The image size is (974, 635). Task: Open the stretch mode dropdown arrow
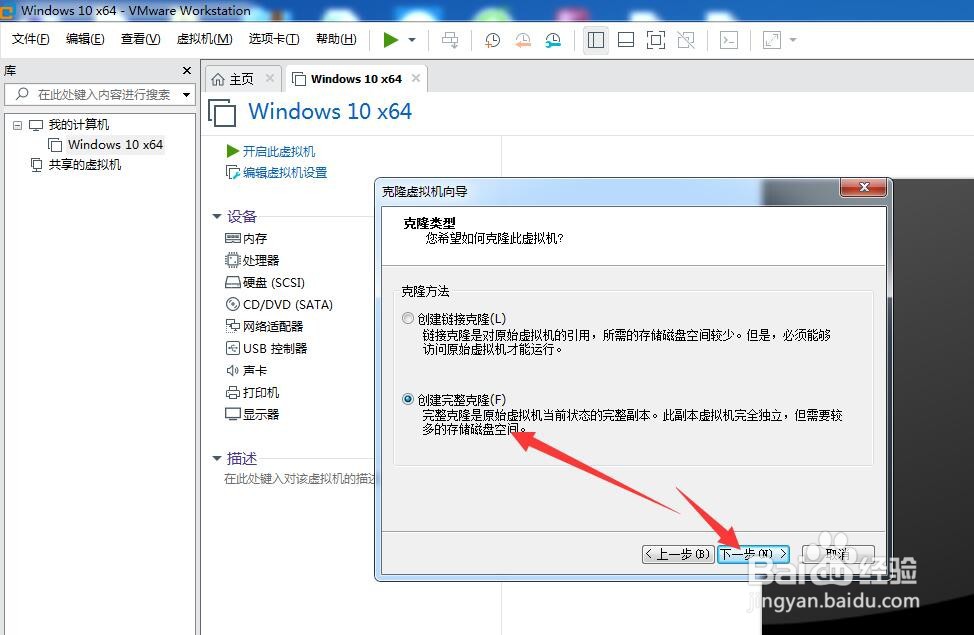[793, 40]
